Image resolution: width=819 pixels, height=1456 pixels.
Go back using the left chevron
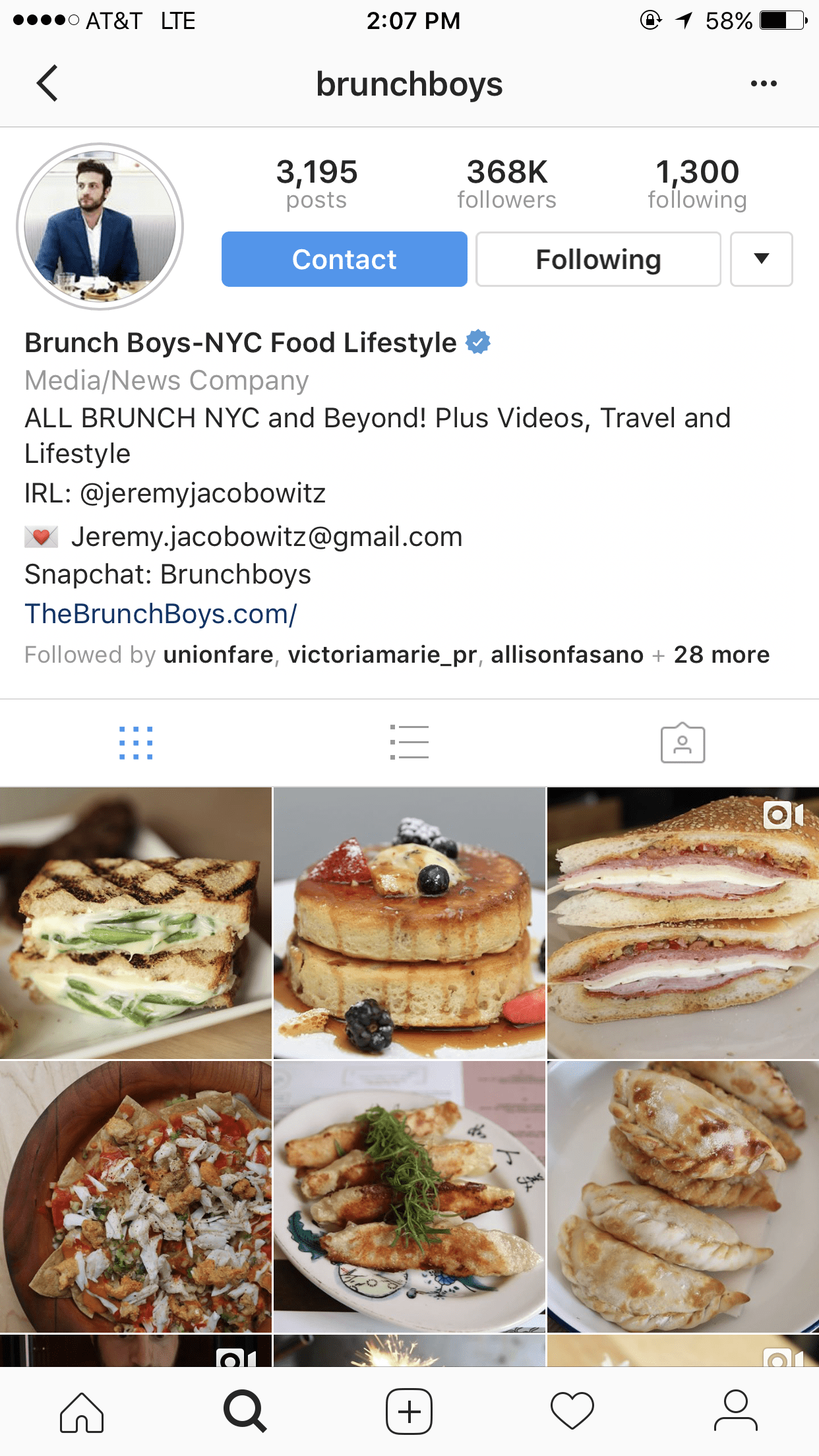coord(47,83)
